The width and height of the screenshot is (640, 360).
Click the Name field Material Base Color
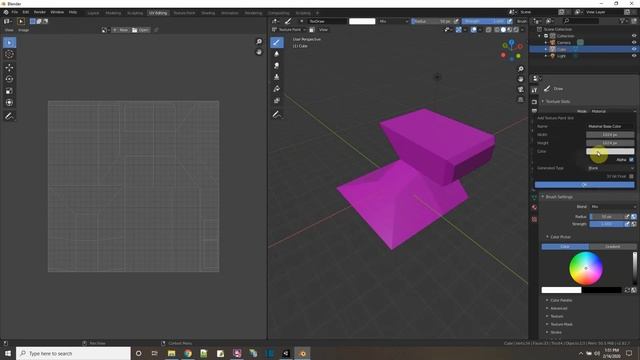click(x=610, y=127)
